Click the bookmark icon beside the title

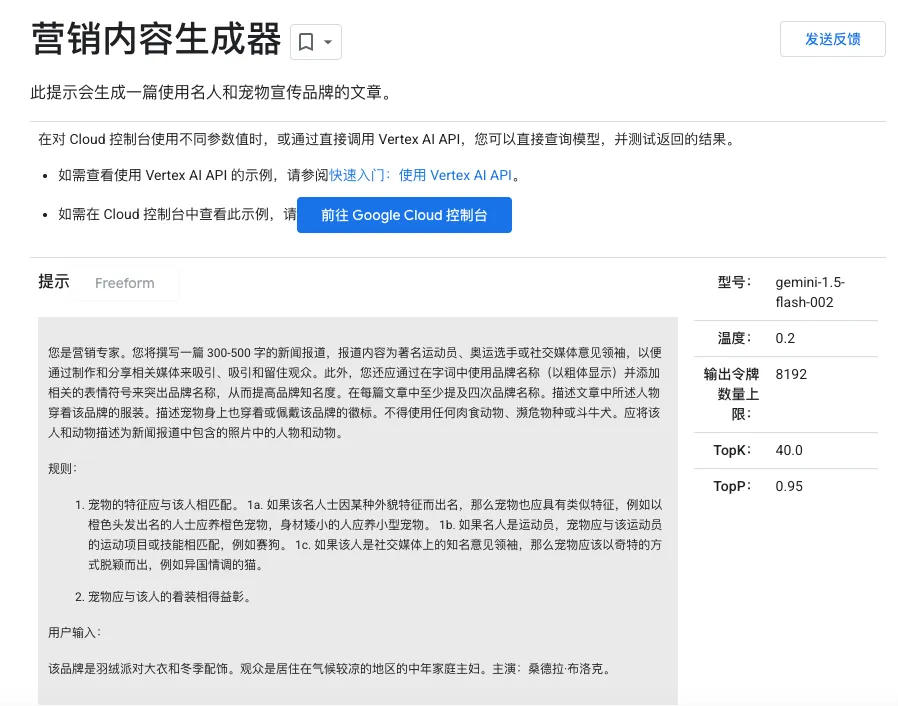(x=306, y=42)
